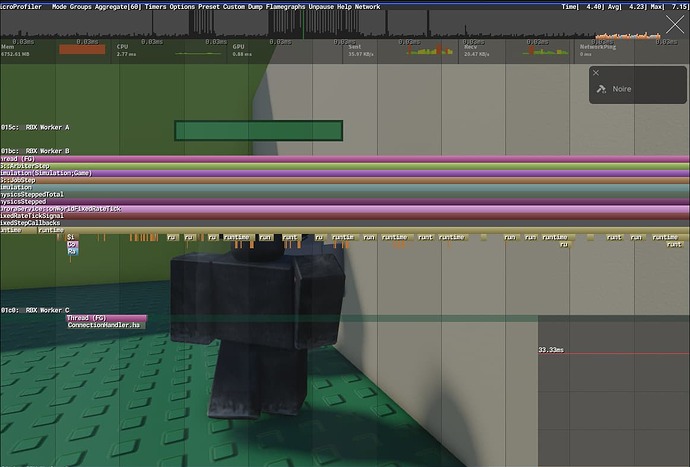Screen dimensions: 690x467
Task: Click the Avg[ 4.23] readout
Action: coord(628,7)
